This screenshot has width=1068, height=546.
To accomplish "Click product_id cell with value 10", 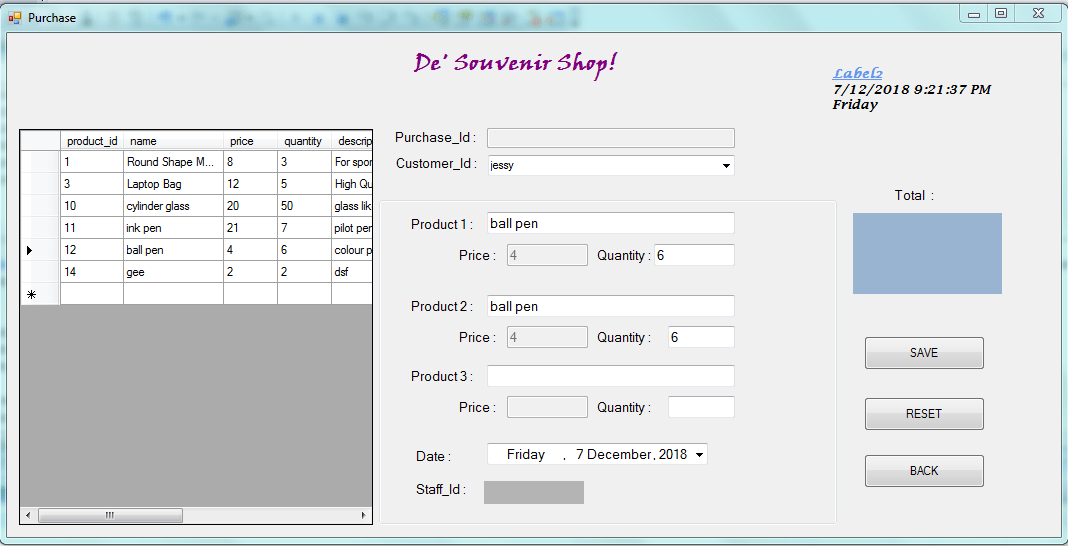I will pyautogui.click(x=92, y=206).
